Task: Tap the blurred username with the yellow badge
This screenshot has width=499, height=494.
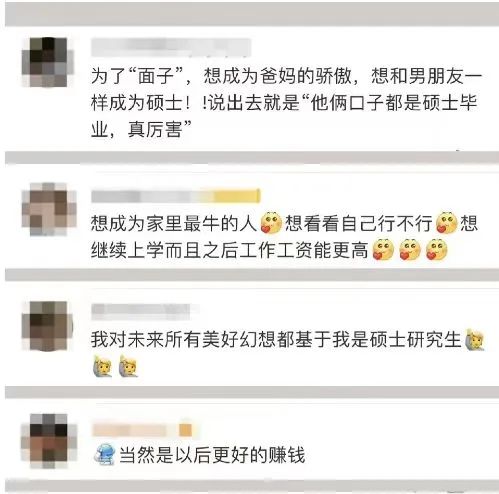Action: (x=175, y=196)
